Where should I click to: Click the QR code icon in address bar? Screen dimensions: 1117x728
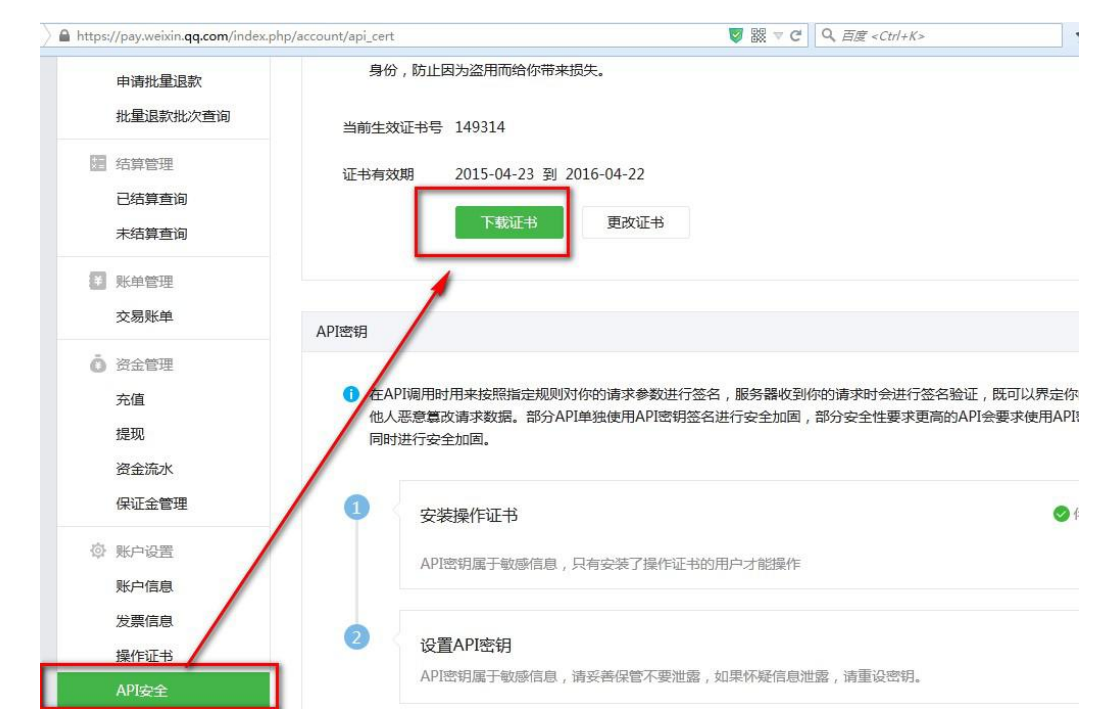[758, 36]
